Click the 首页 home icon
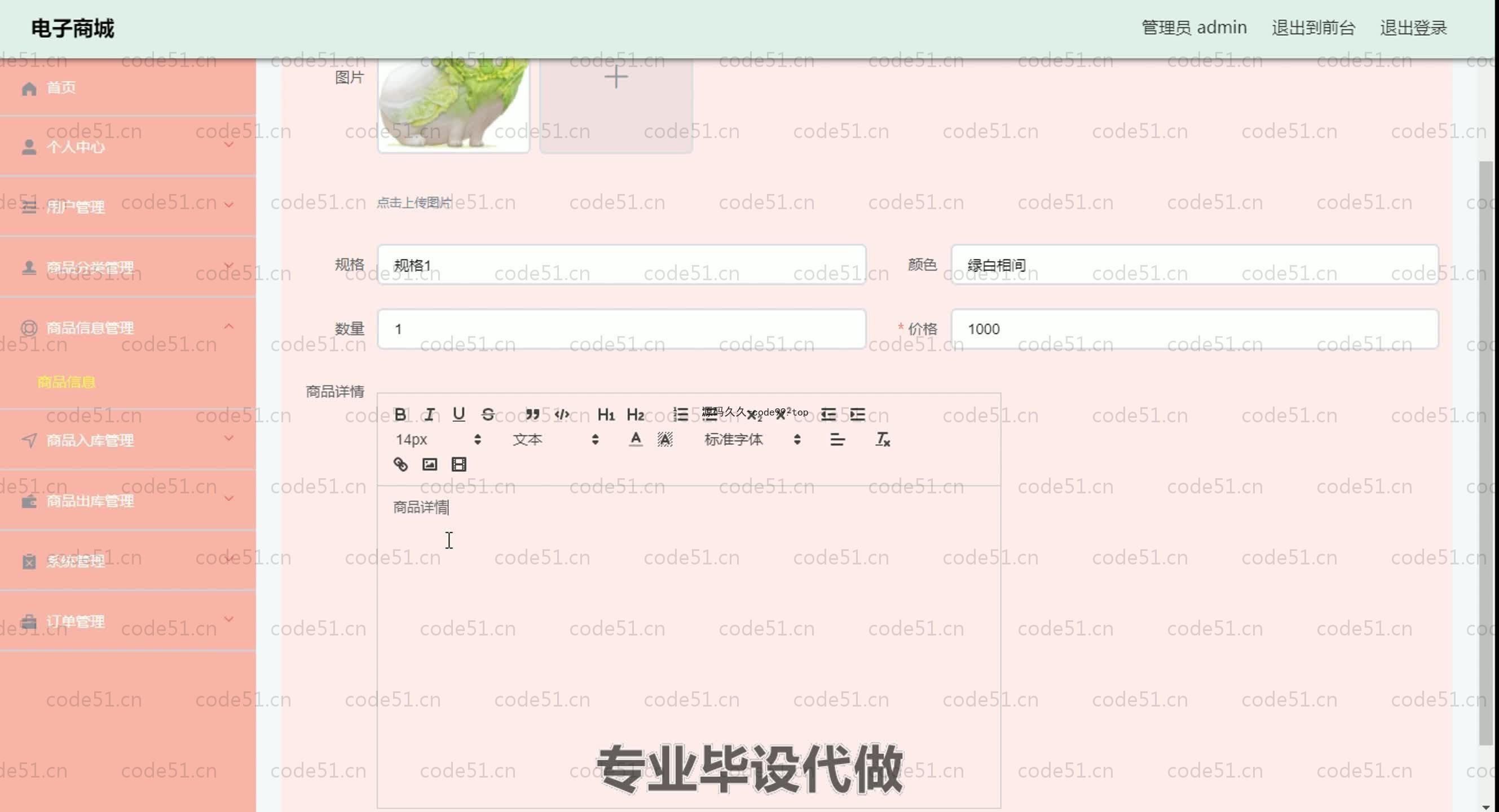1499x812 pixels. 29,89
